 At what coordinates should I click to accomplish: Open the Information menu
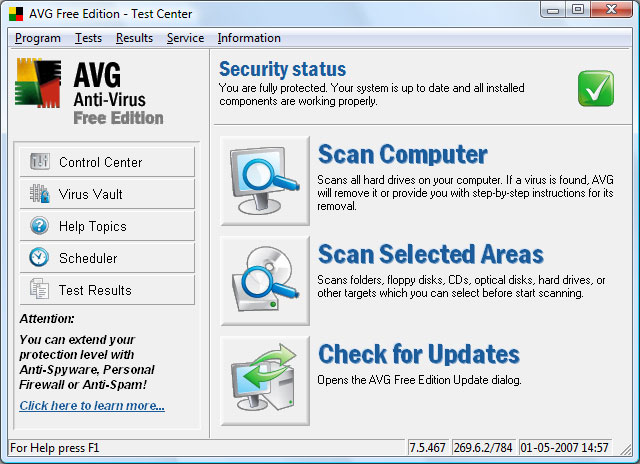pos(249,38)
